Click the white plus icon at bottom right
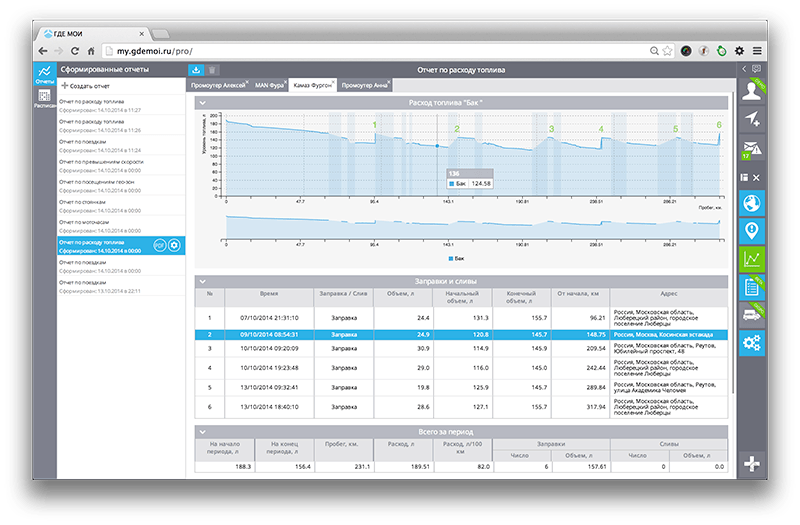This screenshot has height=525, width=800. [x=752, y=464]
